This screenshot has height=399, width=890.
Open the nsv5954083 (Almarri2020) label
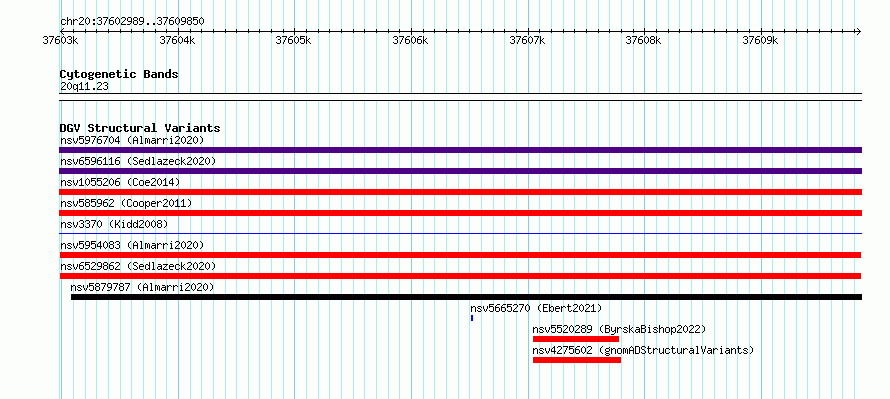point(132,245)
